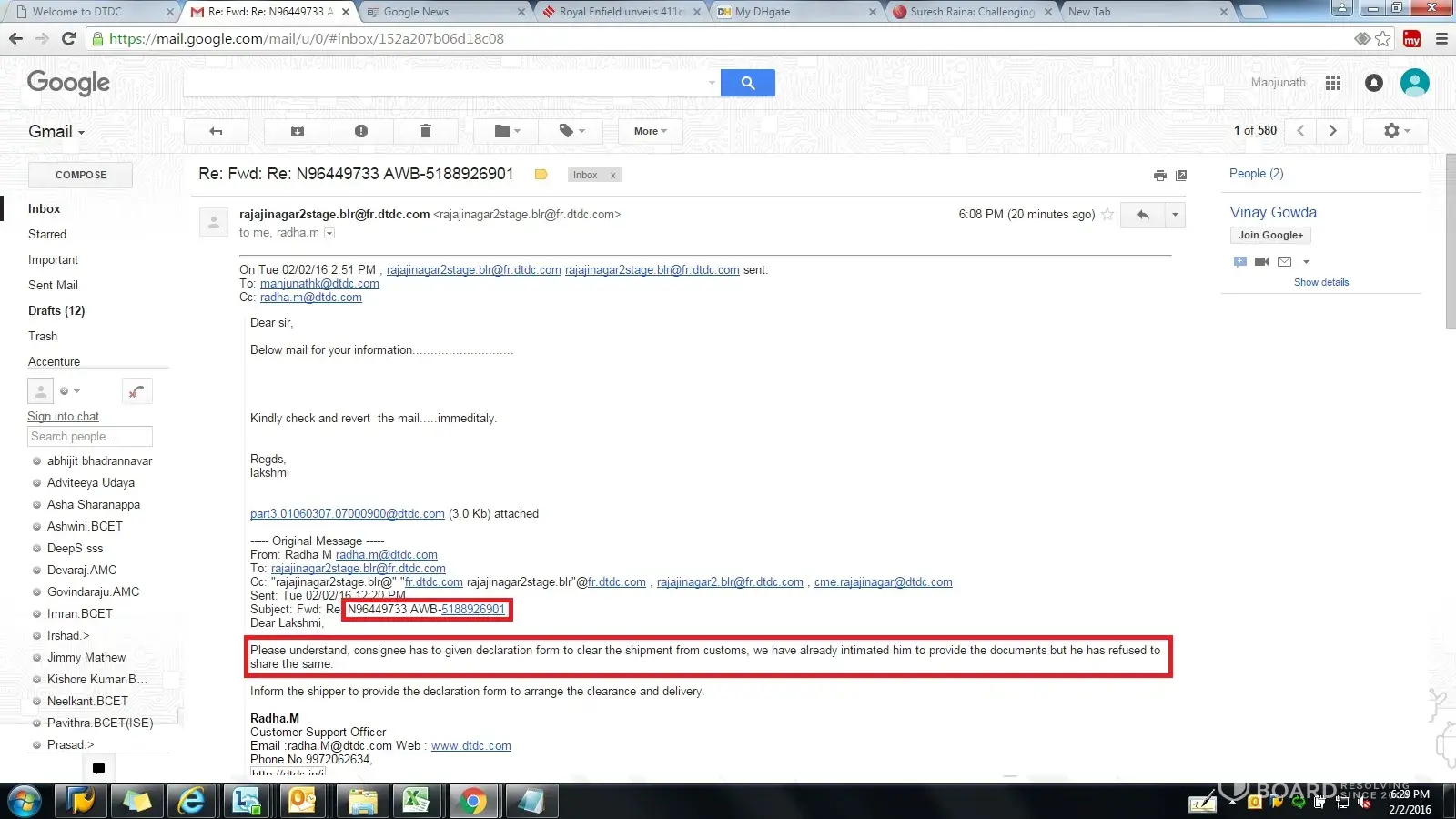Click the Report spam icon
Screen dimensions: 1456x819
361,131
